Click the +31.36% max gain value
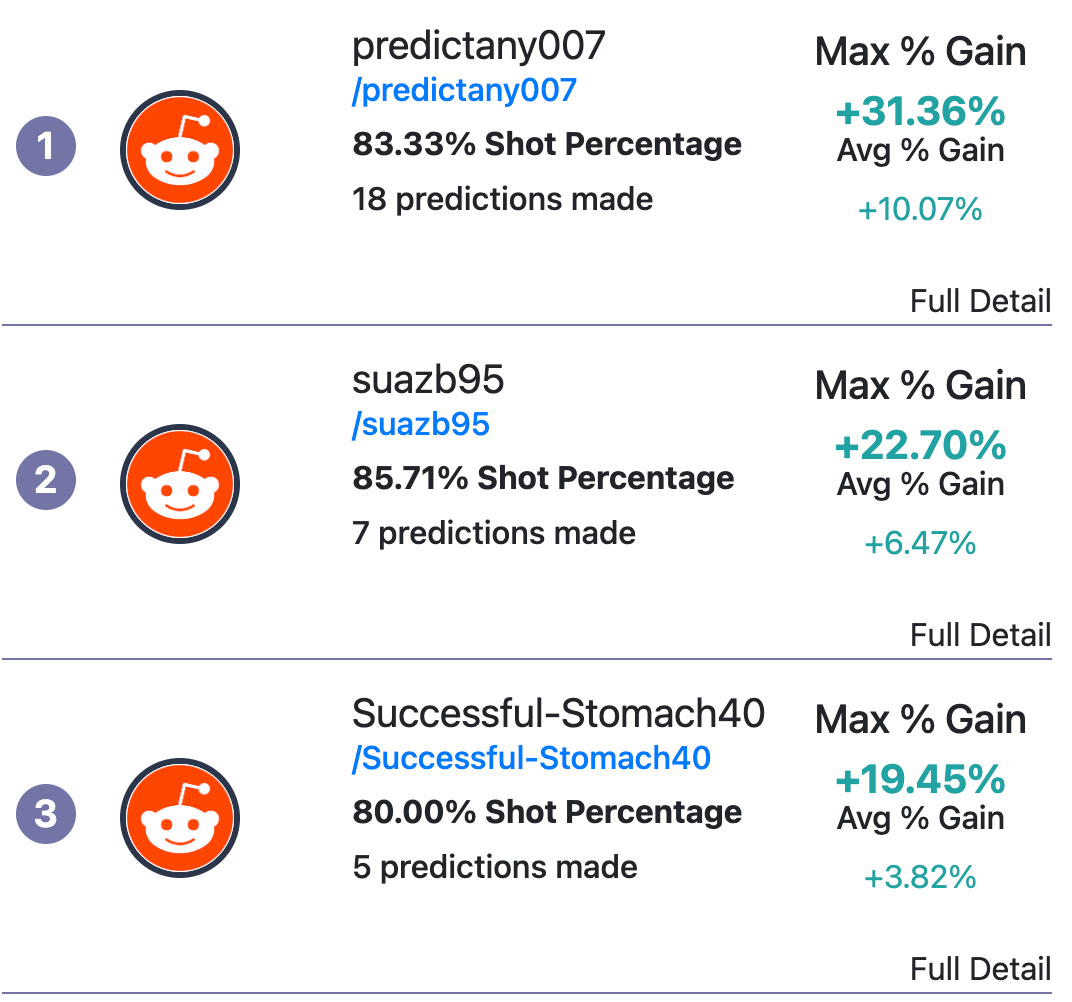The image size is (1072, 1002). click(x=920, y=111)
